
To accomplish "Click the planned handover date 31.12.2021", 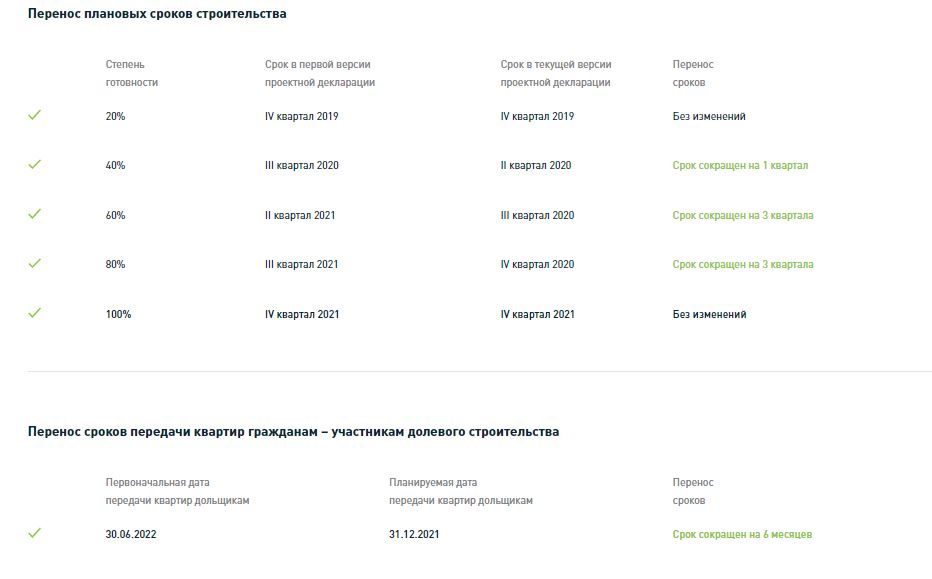I will 414,534.
